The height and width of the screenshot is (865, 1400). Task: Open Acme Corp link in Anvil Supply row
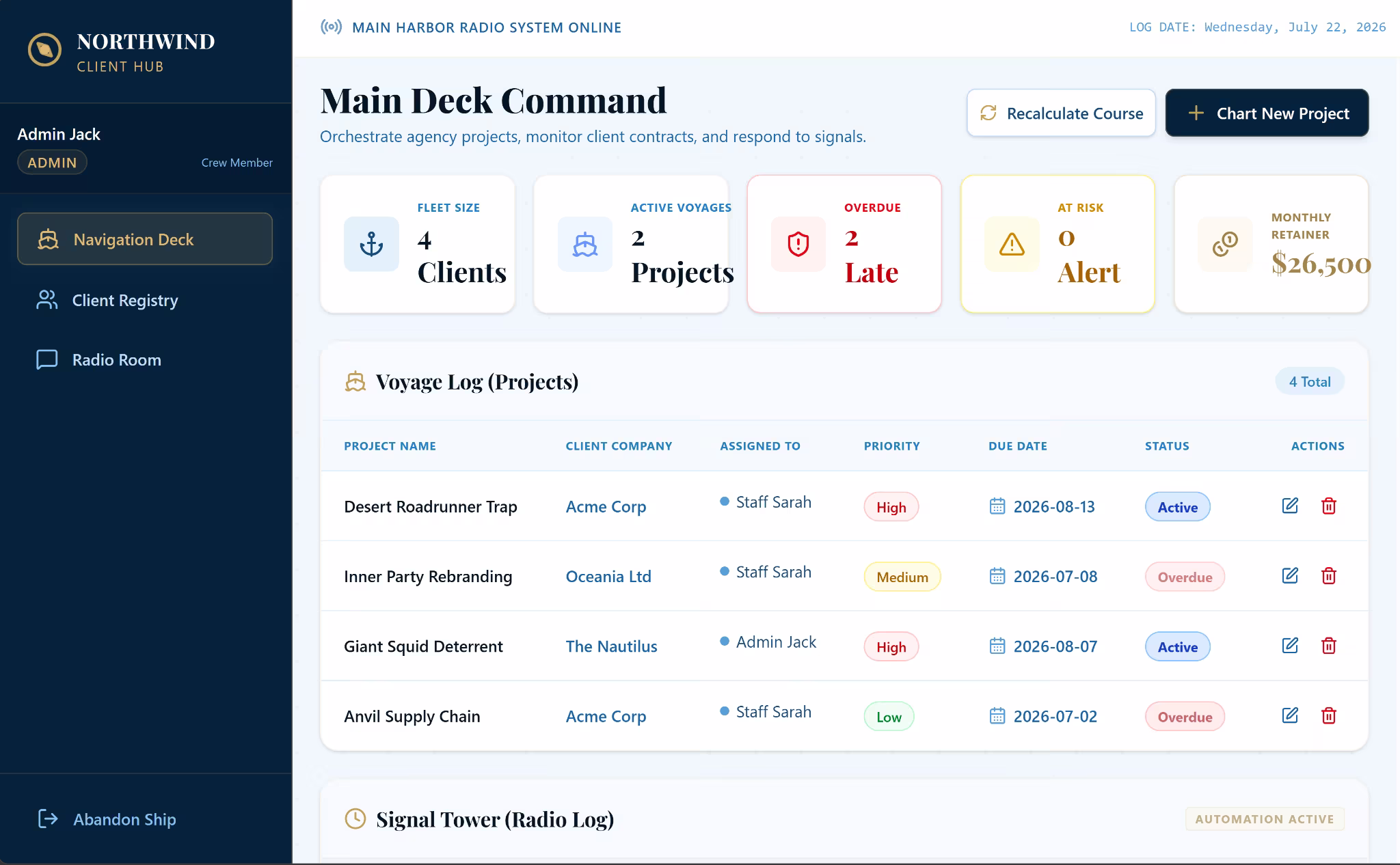606,716
